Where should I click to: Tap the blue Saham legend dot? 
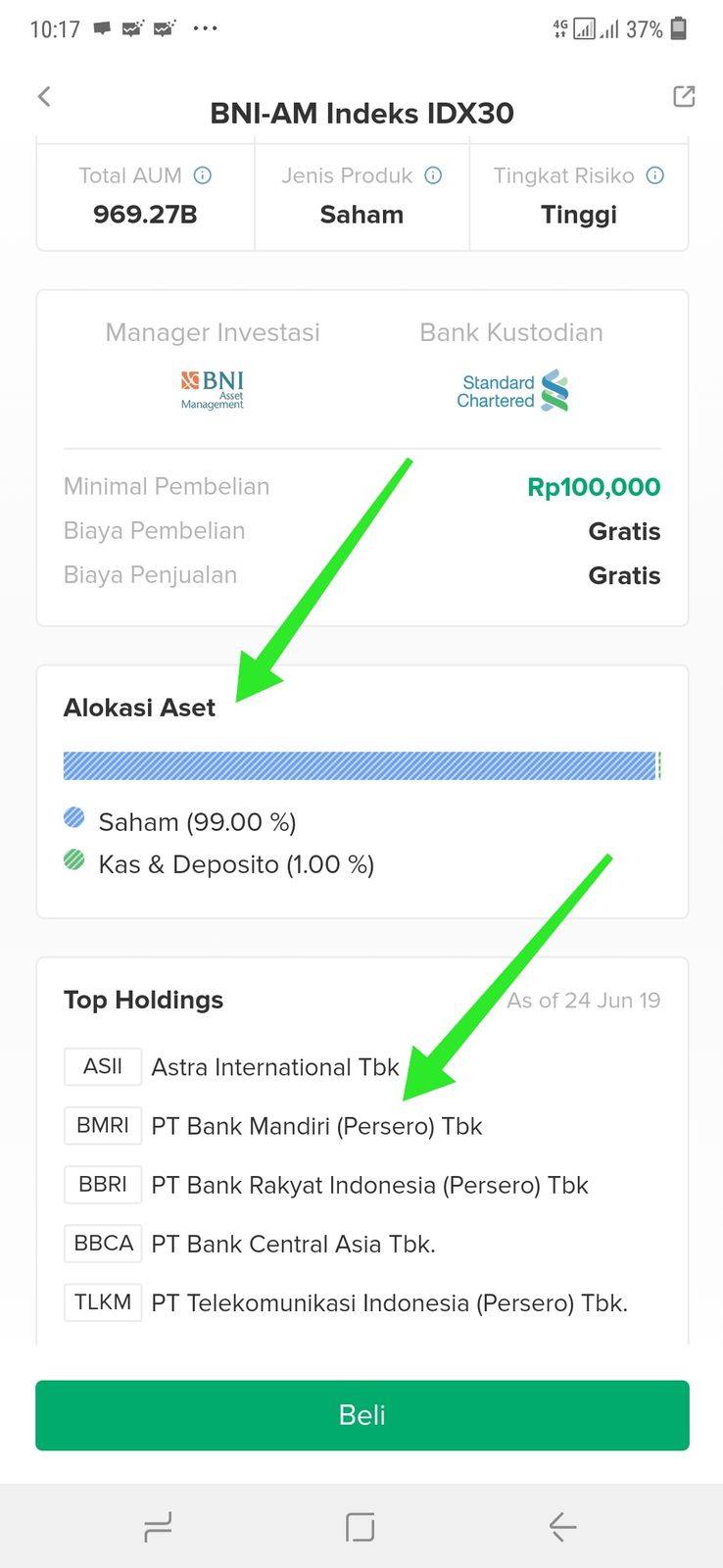[74, 817]
